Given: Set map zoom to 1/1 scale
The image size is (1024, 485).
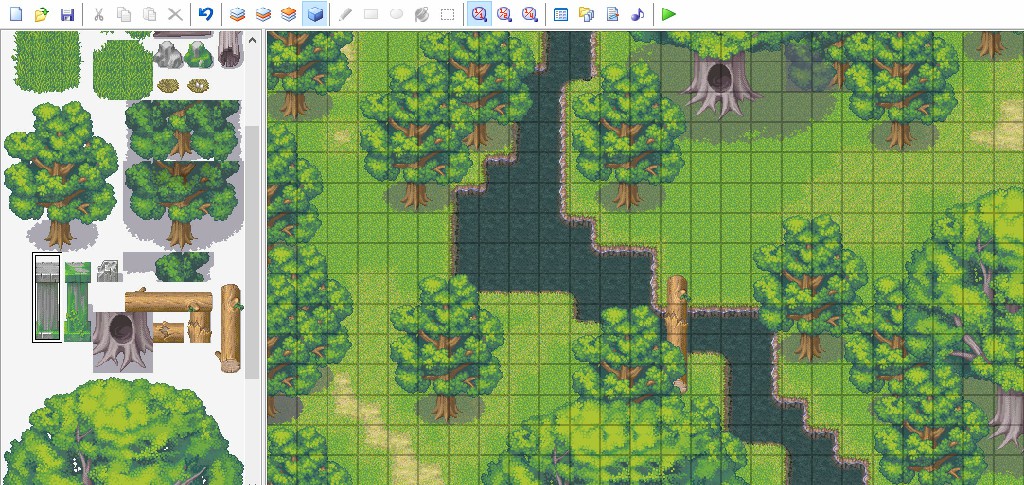Looking at the screenshot, I should [x=479, y=14].
